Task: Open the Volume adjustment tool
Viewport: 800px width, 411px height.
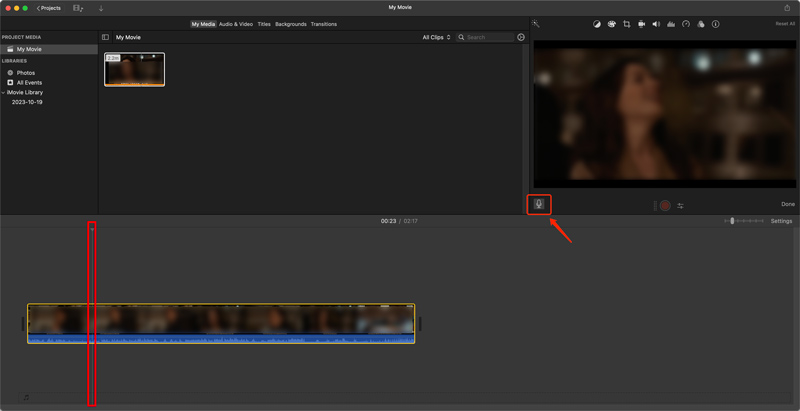Action: (x=656, y=24)
